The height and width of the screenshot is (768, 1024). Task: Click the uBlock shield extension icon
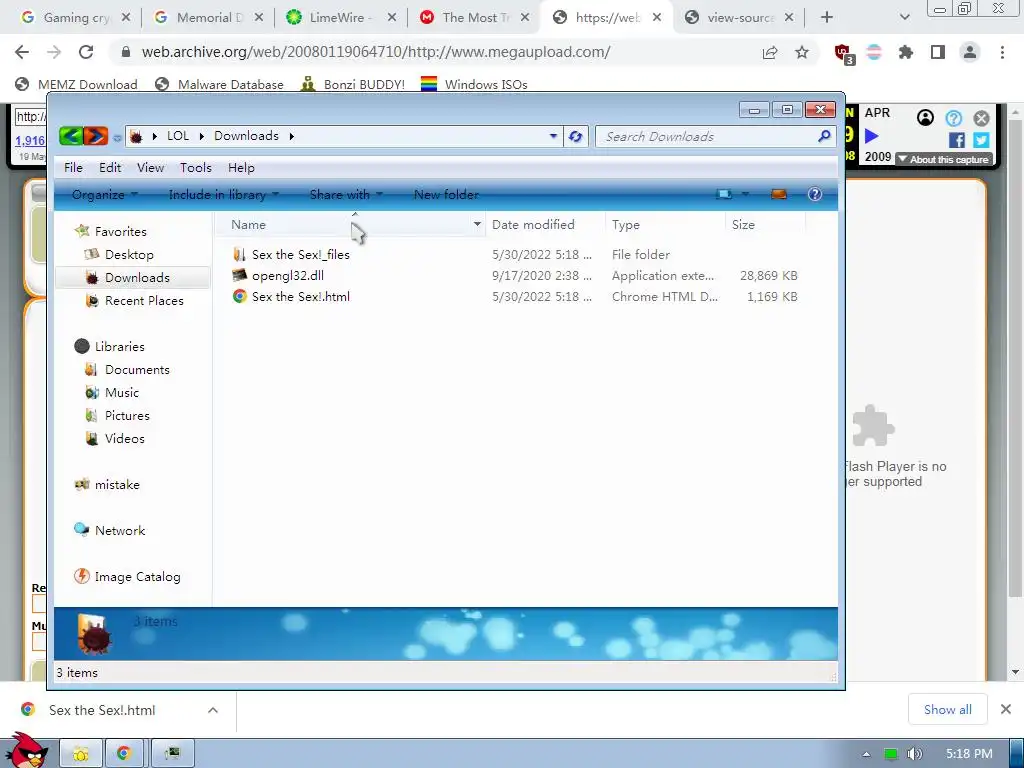843,53
